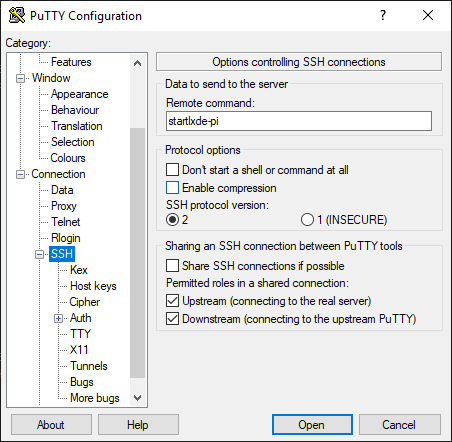Toggle Enable compression checkbox
Screen dimensions: 452x442
coord(172,188)
